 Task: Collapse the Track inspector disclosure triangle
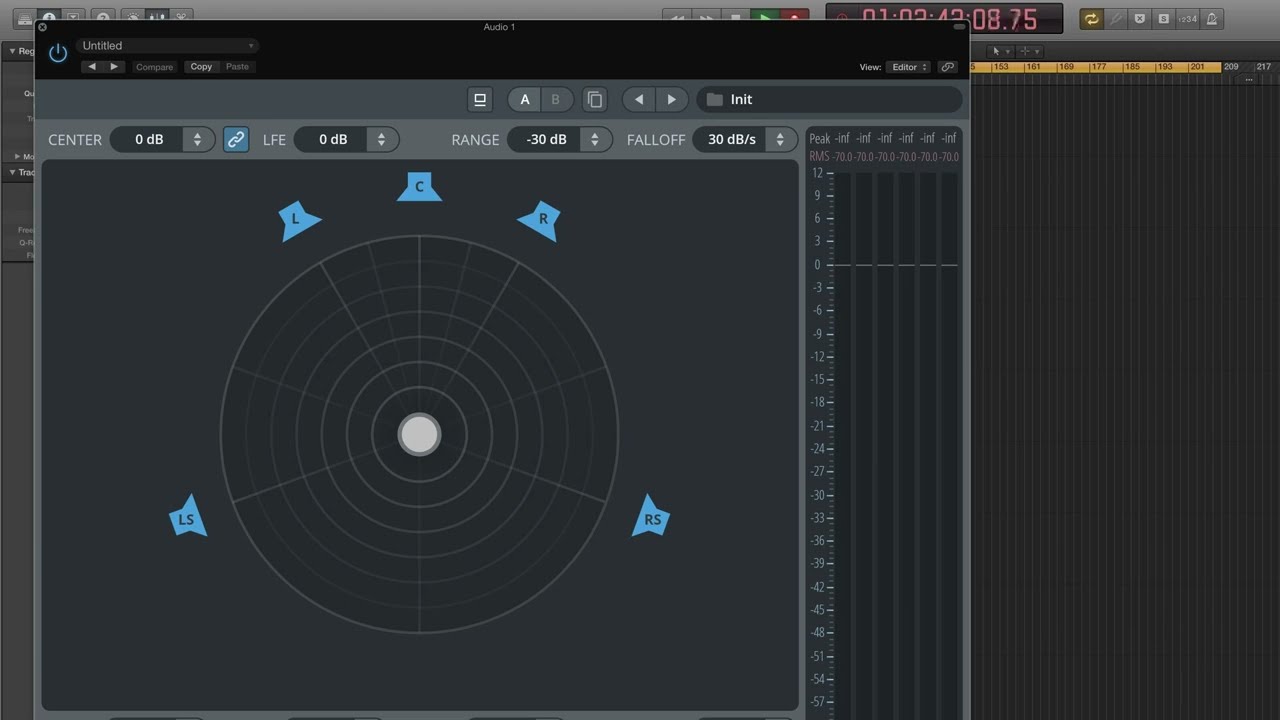pyautogui.click(x=13, y=172)
